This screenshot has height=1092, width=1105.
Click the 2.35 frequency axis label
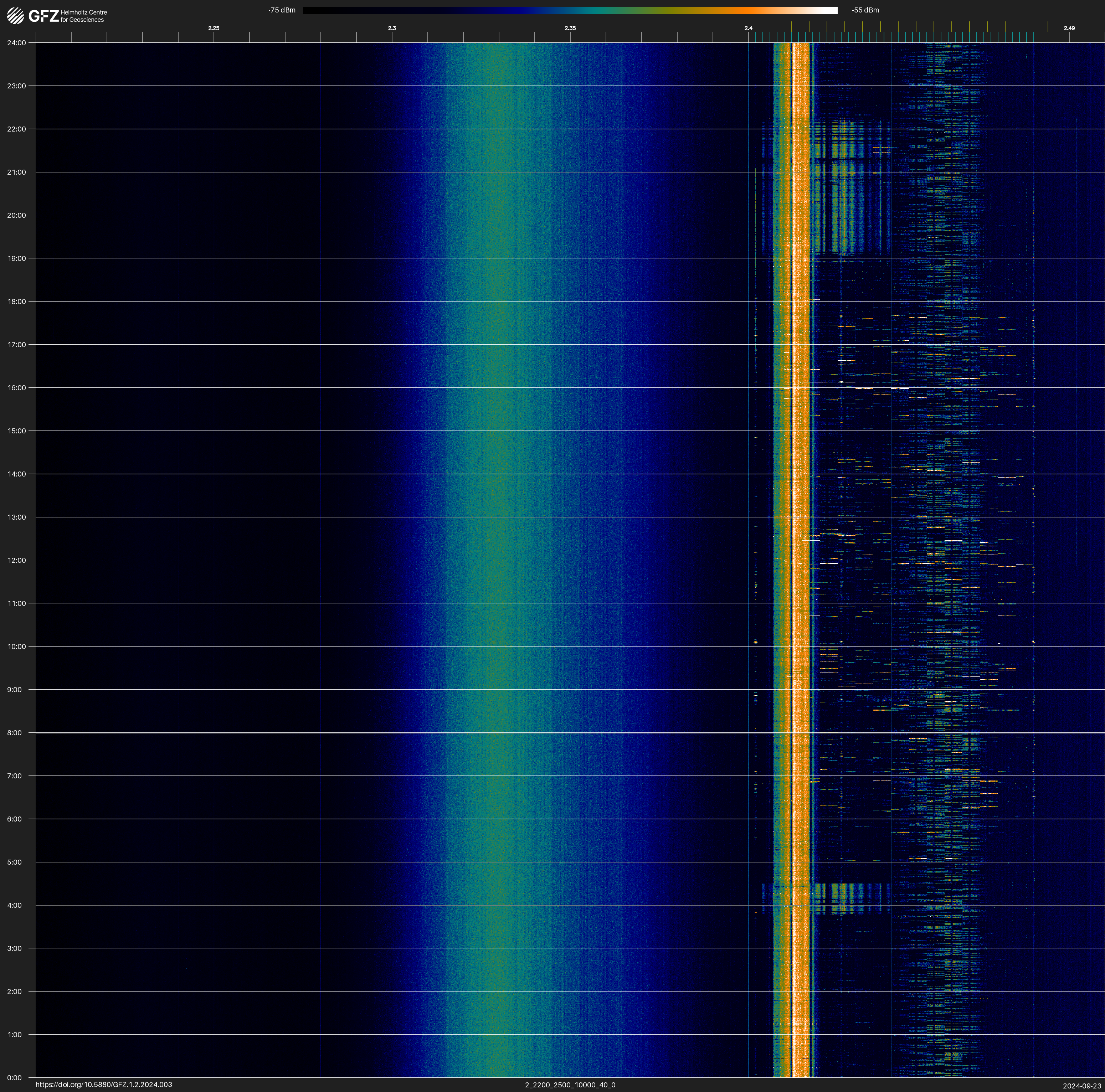coord(570,28)
